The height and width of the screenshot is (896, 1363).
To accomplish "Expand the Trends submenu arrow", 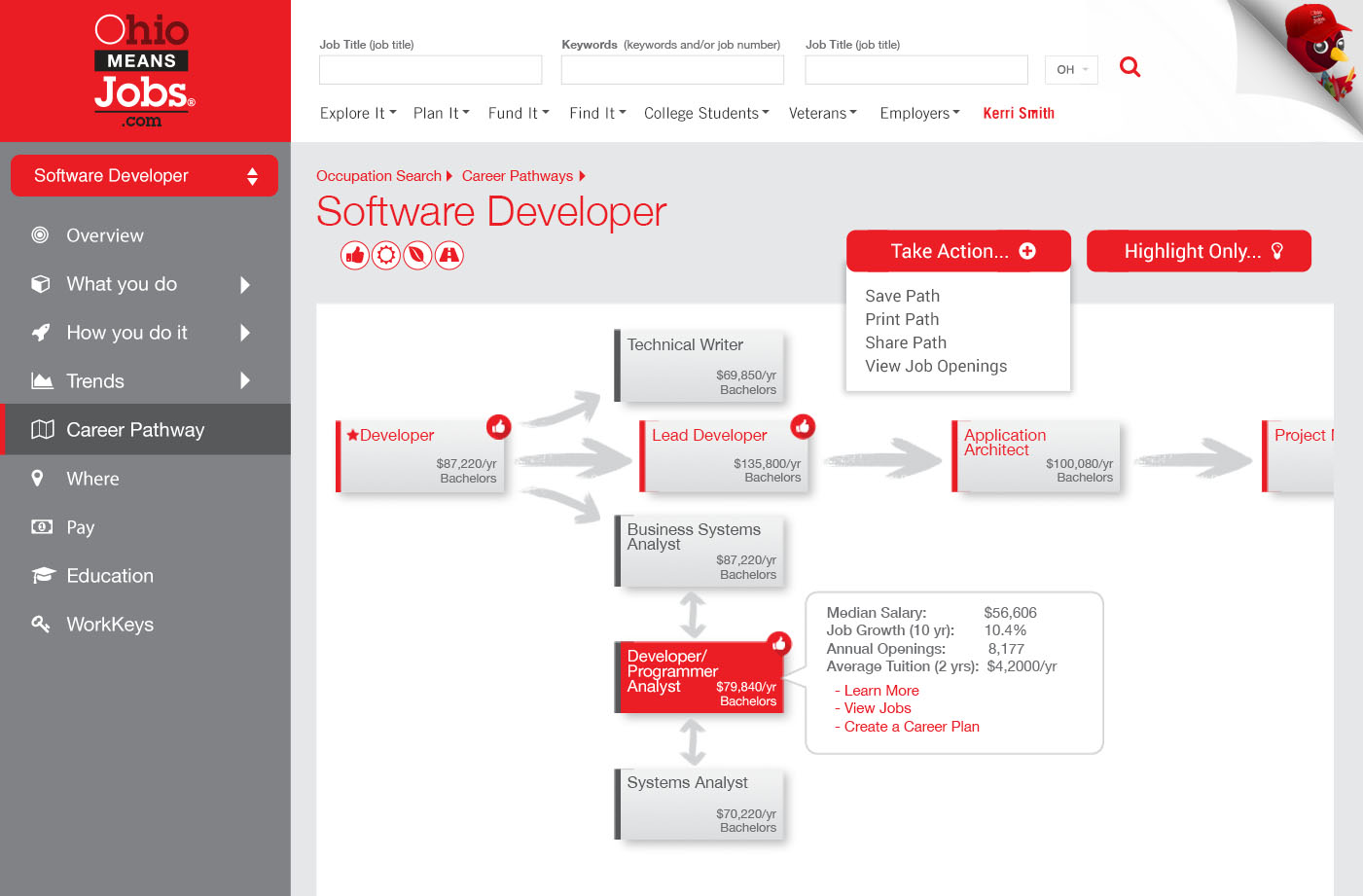I will pos(245,380).
